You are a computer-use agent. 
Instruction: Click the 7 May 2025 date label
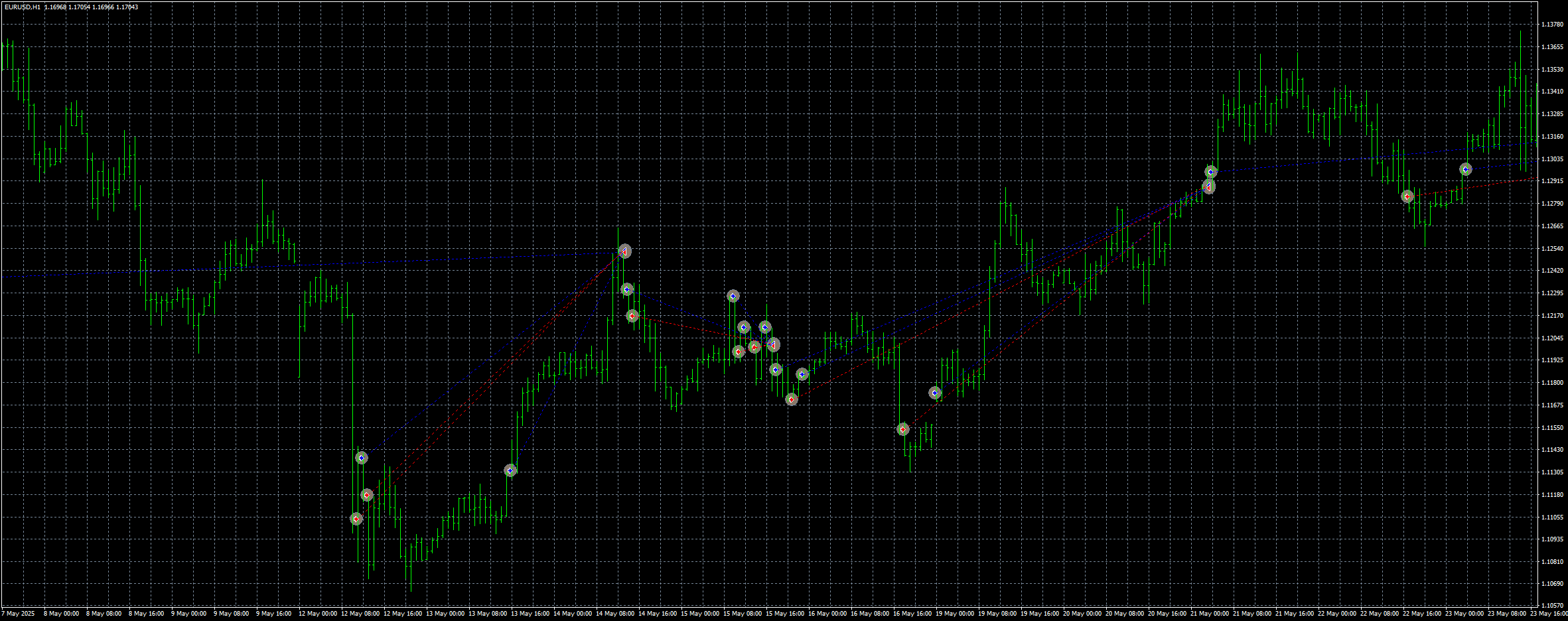(x=19, y=614)
